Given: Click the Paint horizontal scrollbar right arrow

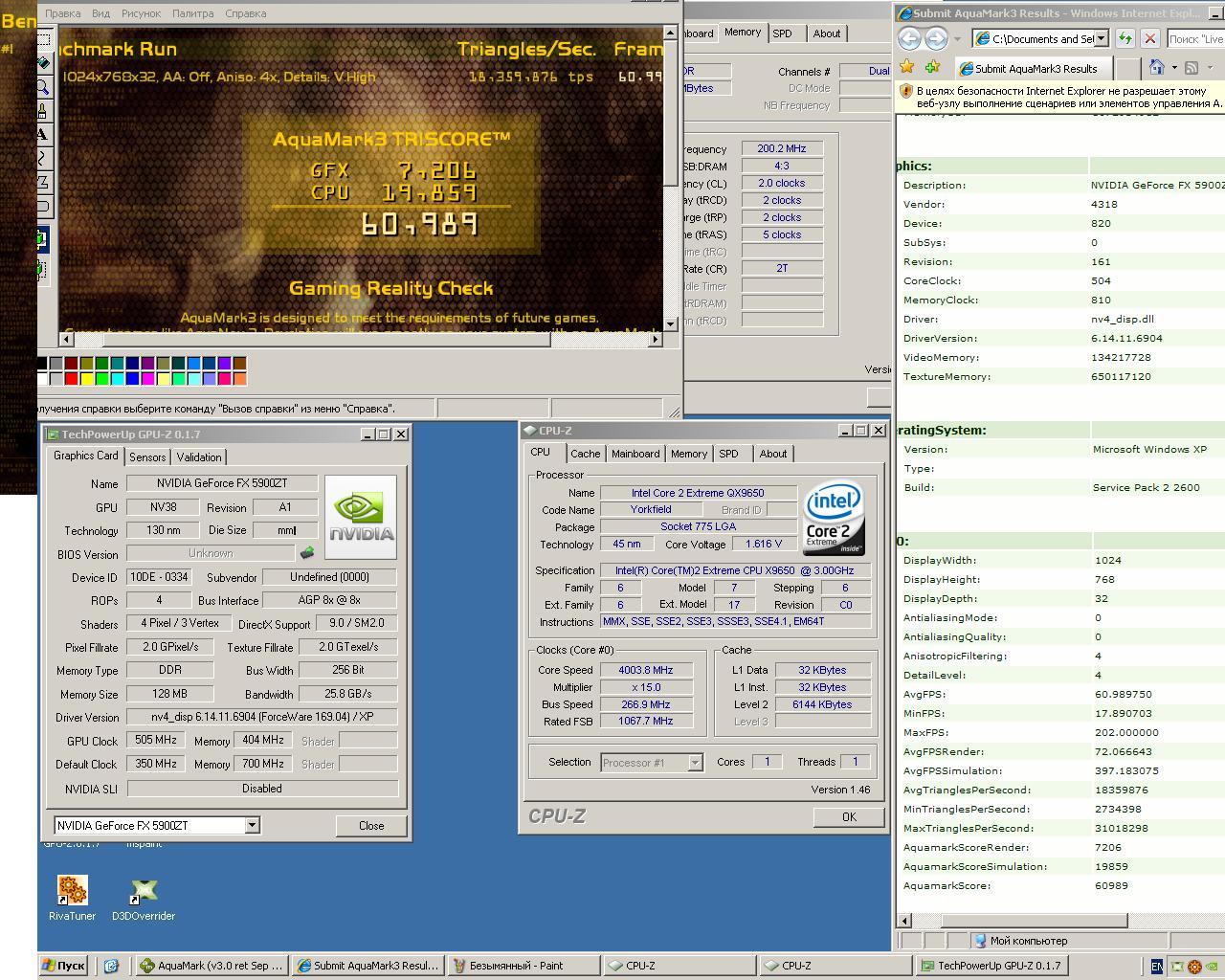Looking at the screenshot, I should (x=656, y=339).
